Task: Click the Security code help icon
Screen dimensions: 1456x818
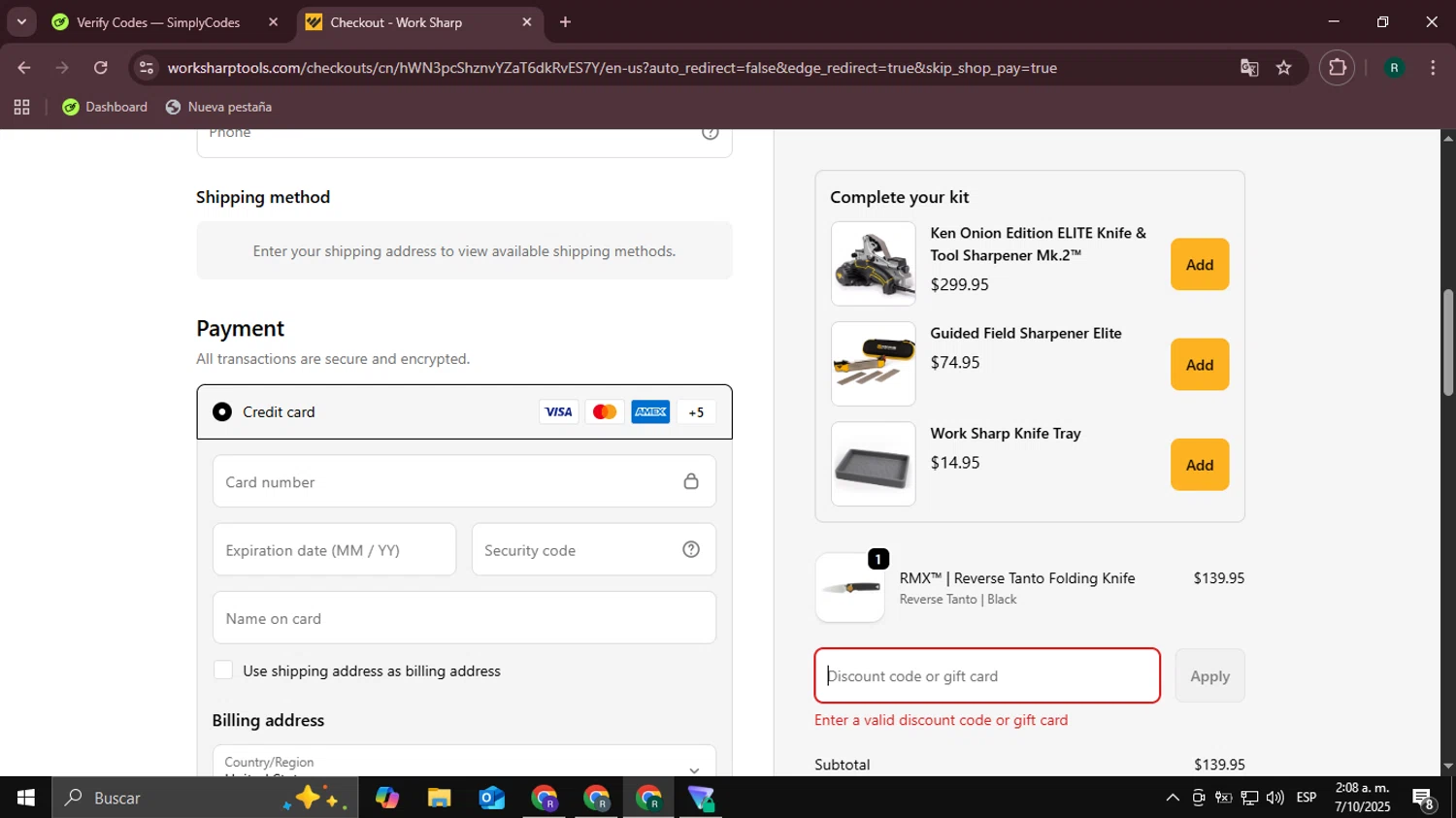Action: (691, 549)
